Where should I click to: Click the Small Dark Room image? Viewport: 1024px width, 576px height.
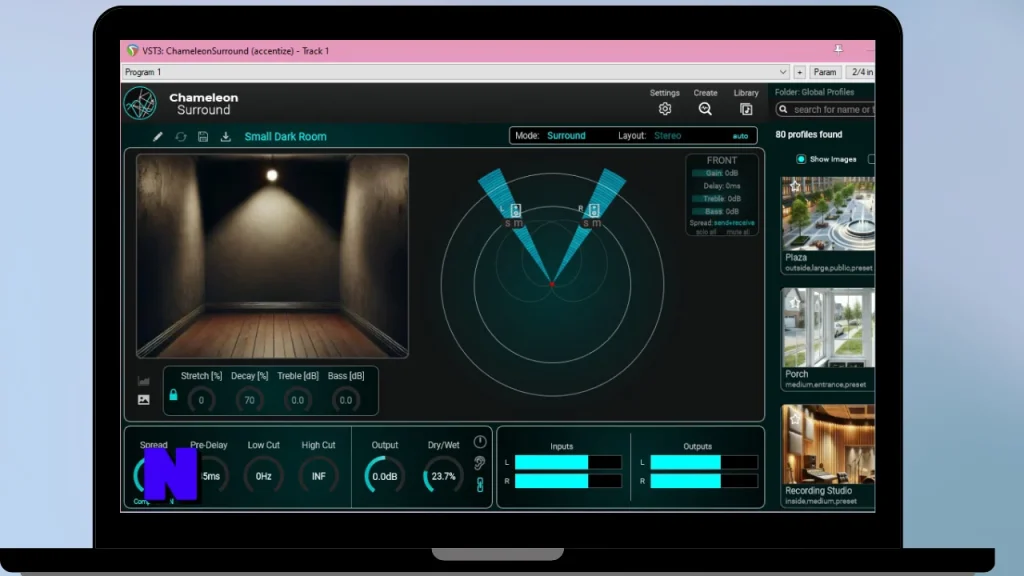click(272, 256)
